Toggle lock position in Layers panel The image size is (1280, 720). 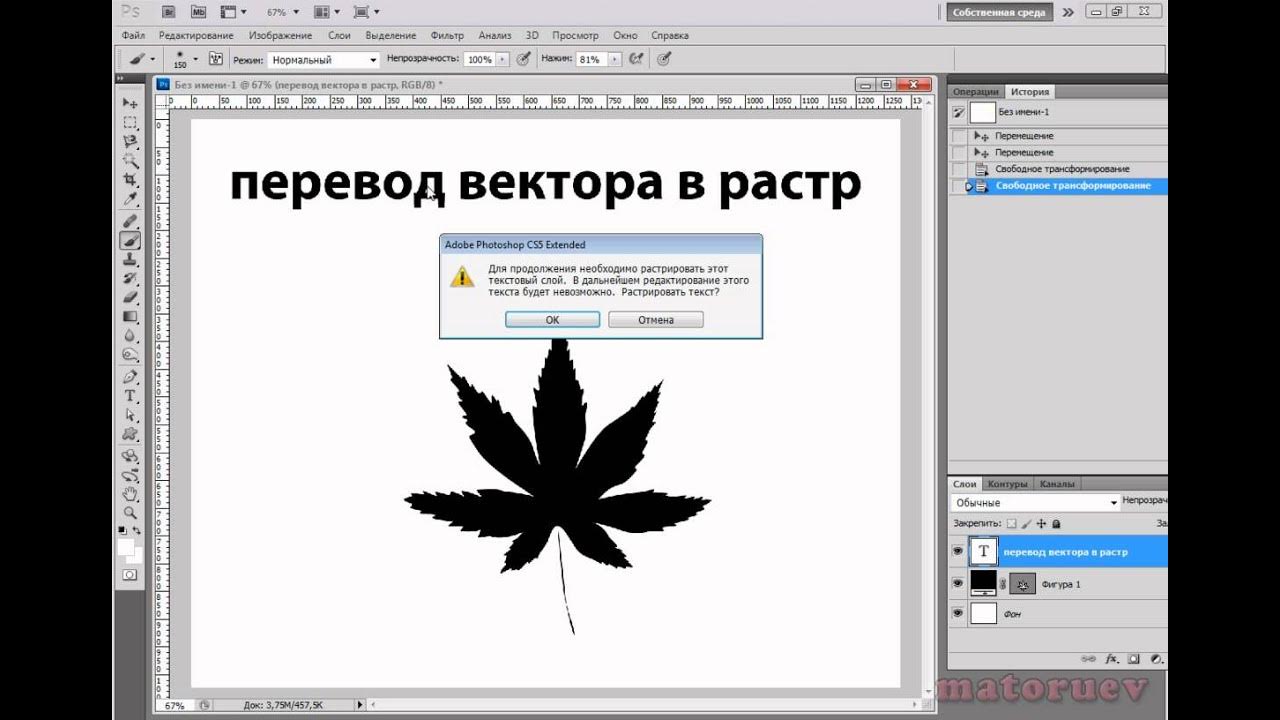pos(1041,523)
